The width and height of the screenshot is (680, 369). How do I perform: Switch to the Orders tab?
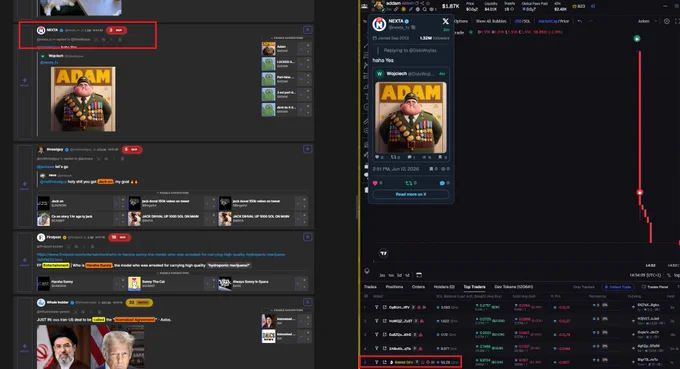pyautogui.click(x=418, y=287)
